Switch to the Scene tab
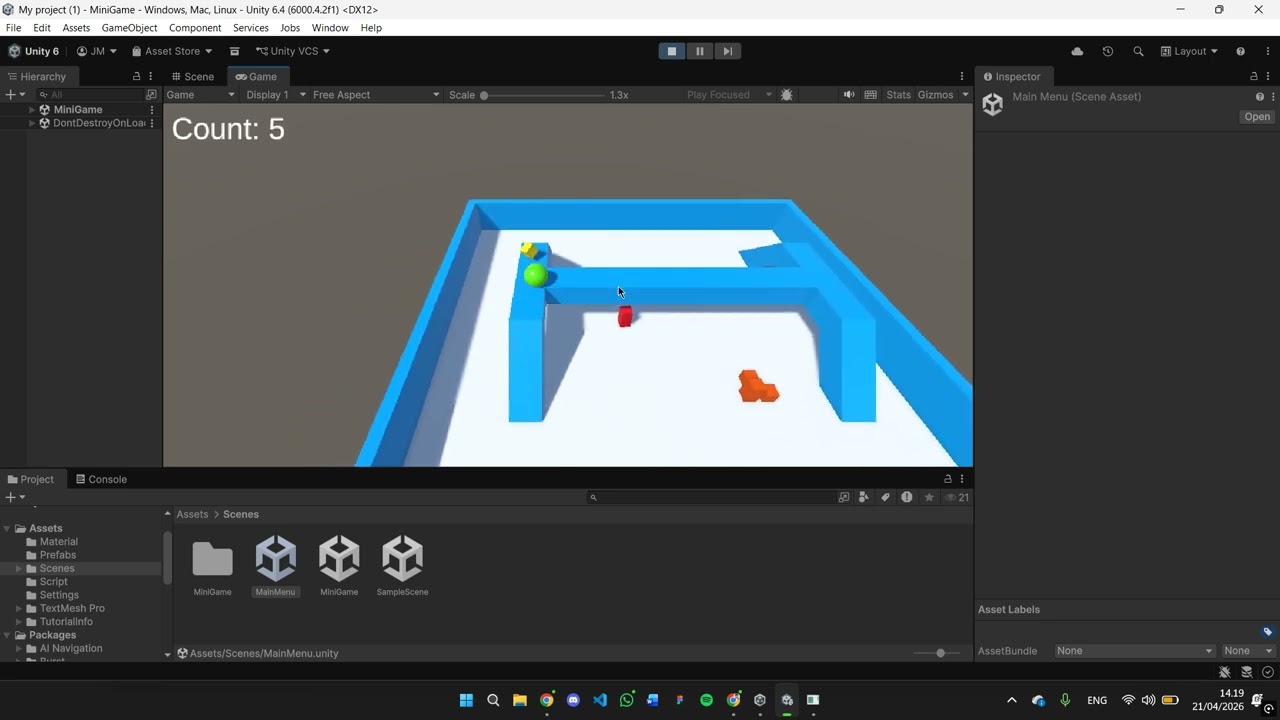 coord(192,76)
